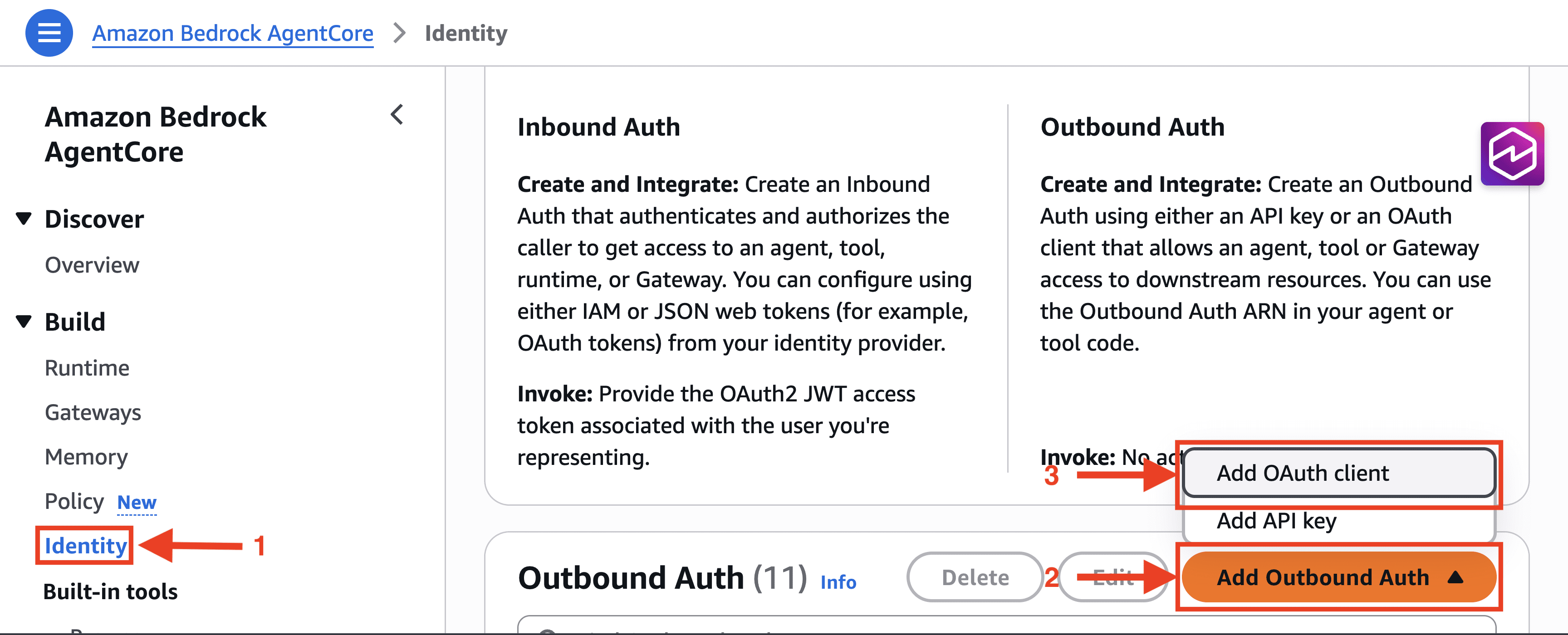
Task: Click the purple floating assistant icon
Action: [1512, 154]
